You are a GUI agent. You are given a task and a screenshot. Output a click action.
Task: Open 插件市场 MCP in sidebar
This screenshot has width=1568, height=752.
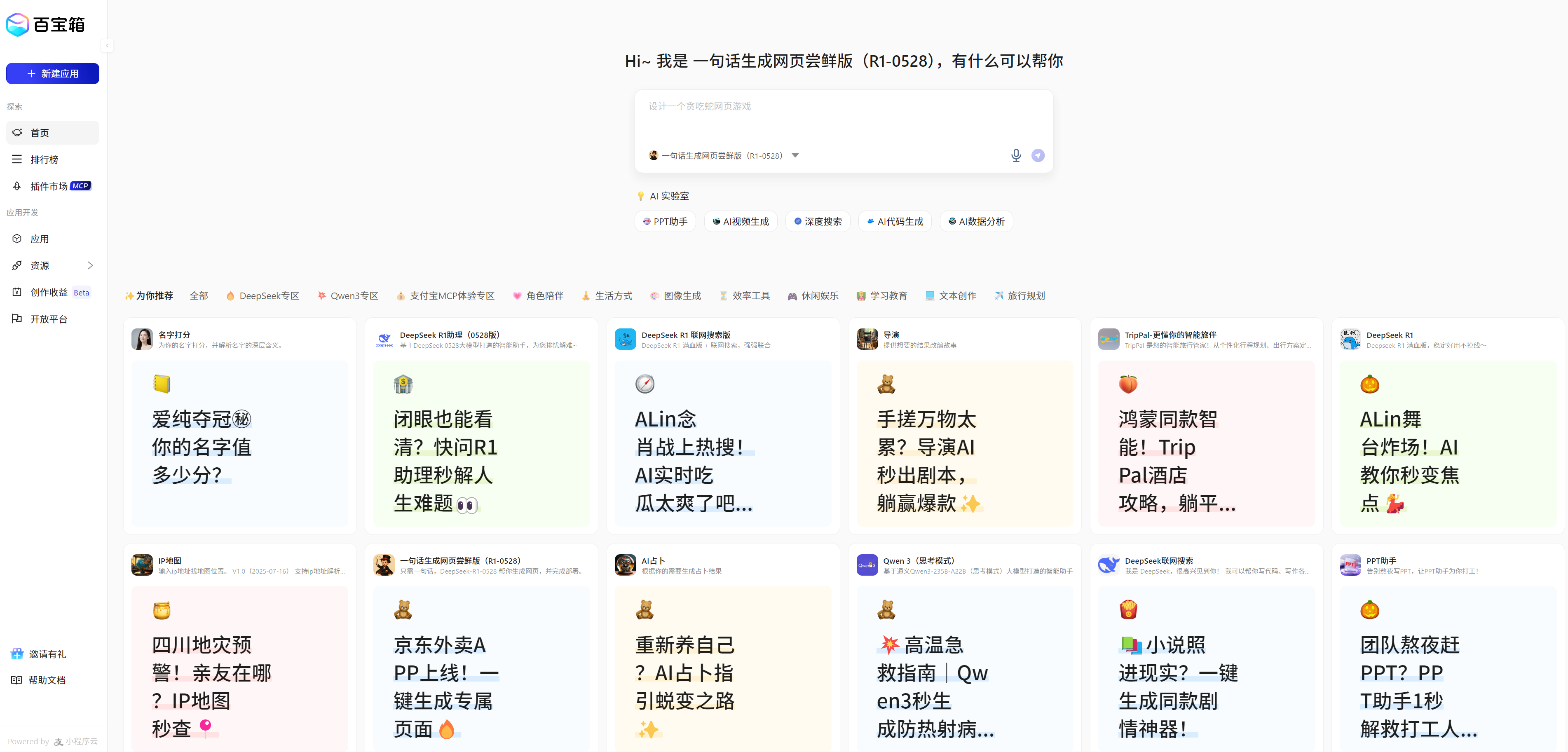tap(52, 186)
